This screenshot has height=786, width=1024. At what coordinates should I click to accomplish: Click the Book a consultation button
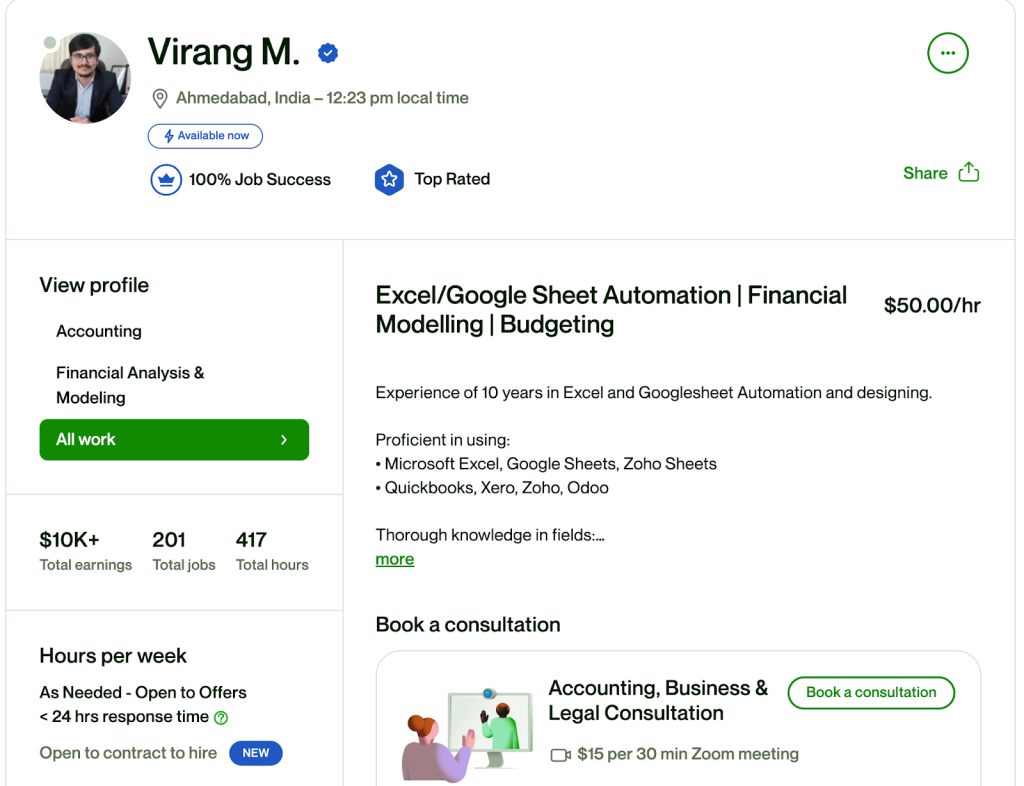tap(870, 692)
